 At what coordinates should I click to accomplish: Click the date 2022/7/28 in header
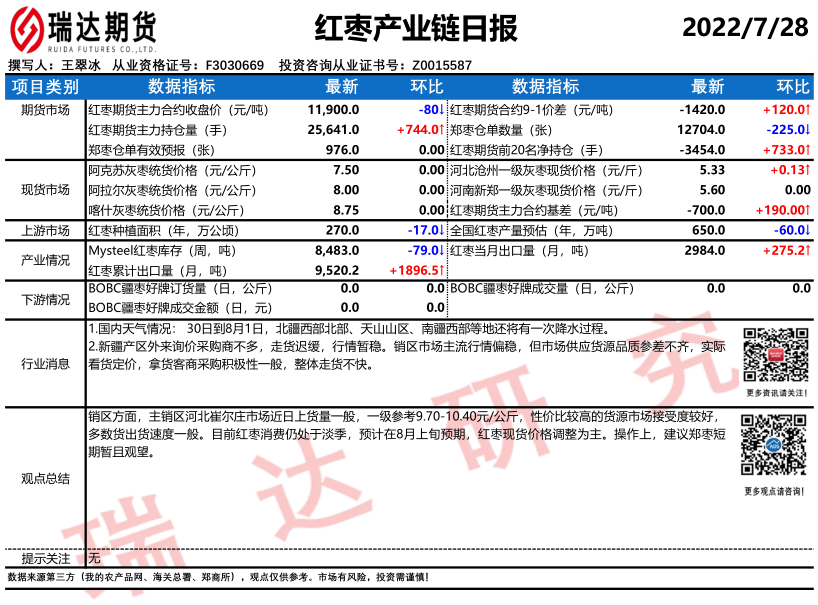745,27
